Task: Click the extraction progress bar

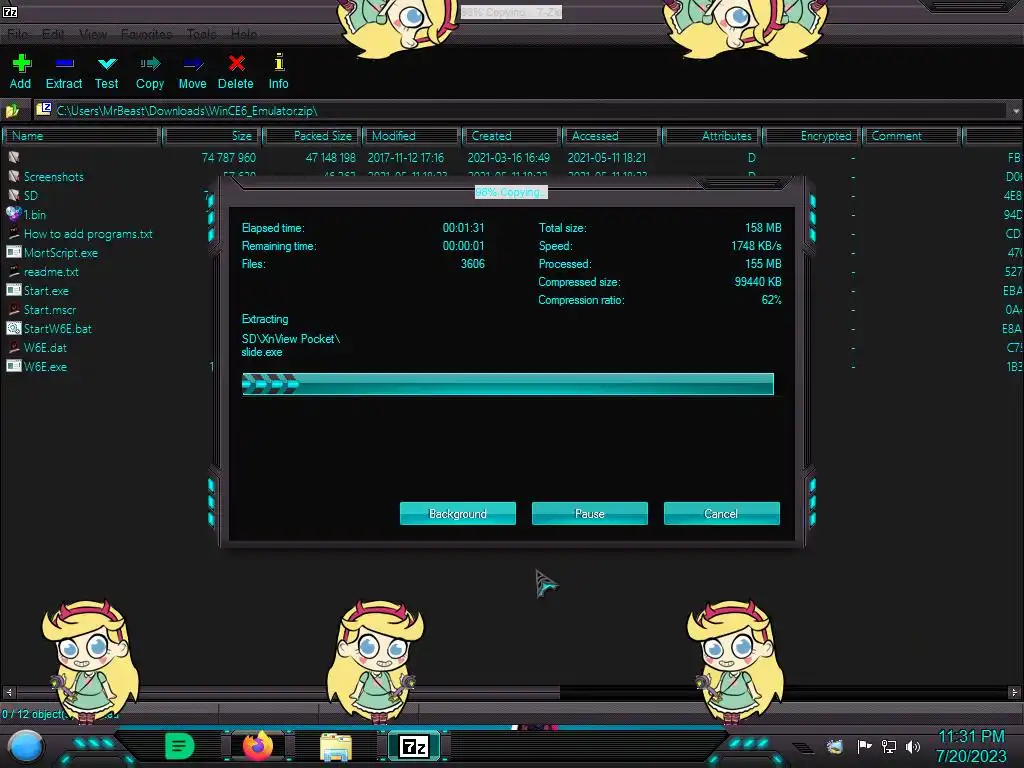Action: tap(507, 384)
